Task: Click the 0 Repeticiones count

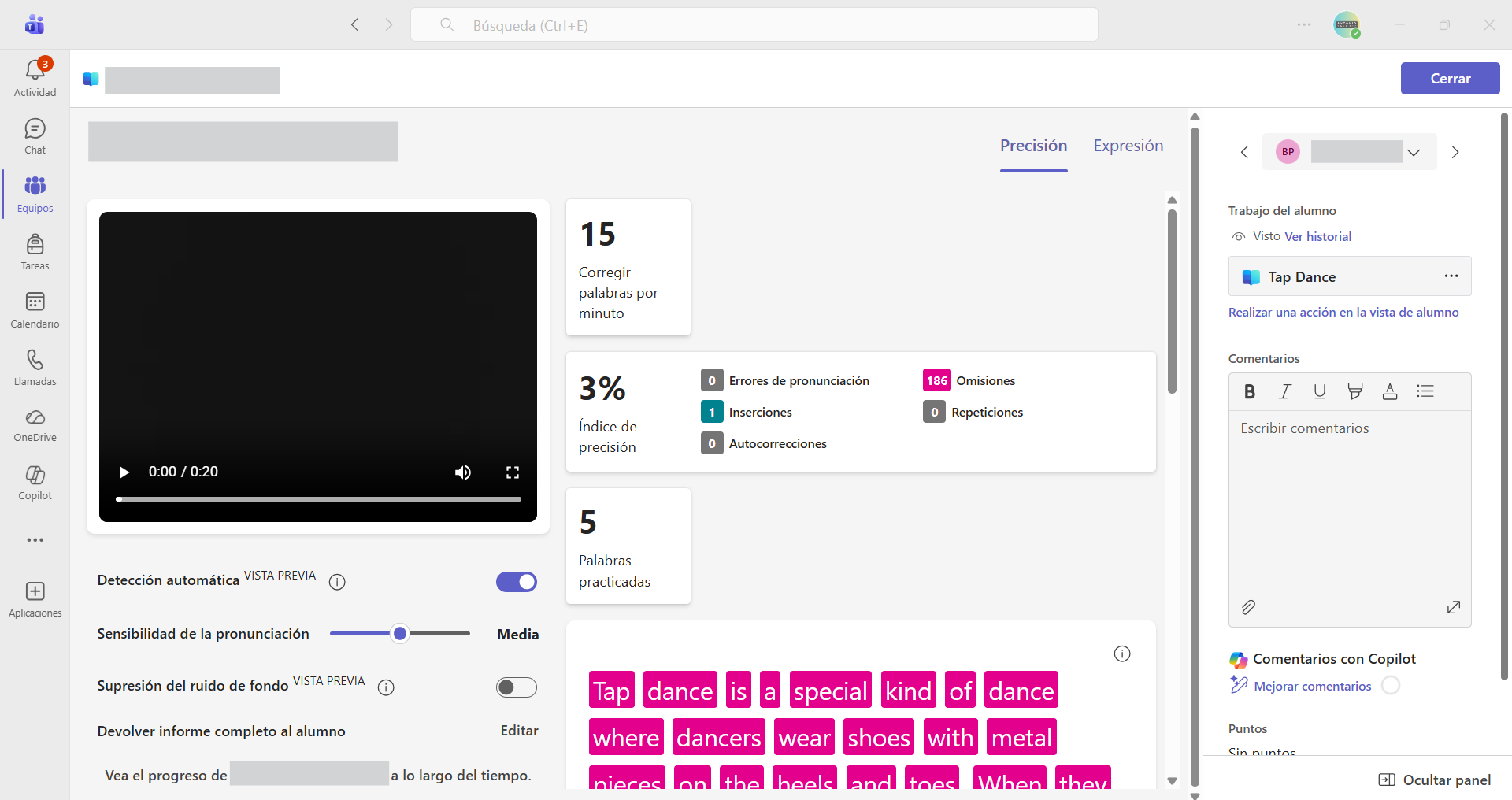Action: point(934,412)
